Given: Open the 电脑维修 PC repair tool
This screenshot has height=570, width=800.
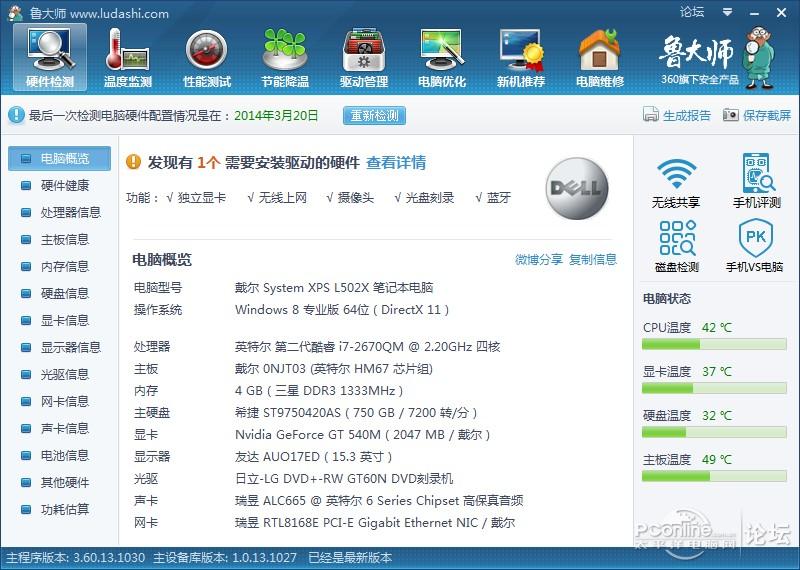Looking at the screenshot, I should click(x=599, y=57).
